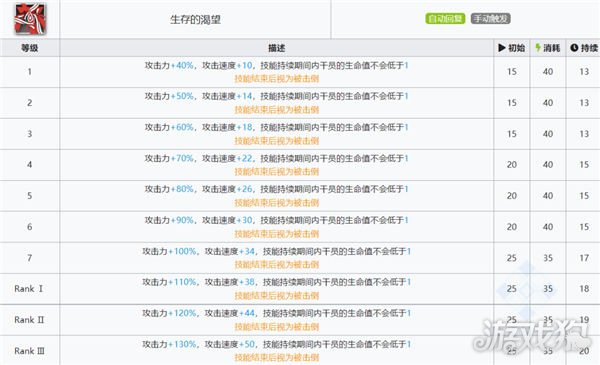The image size is (600, 365).
Task: Select level 4 cell
Action: (x=29, y=165)
